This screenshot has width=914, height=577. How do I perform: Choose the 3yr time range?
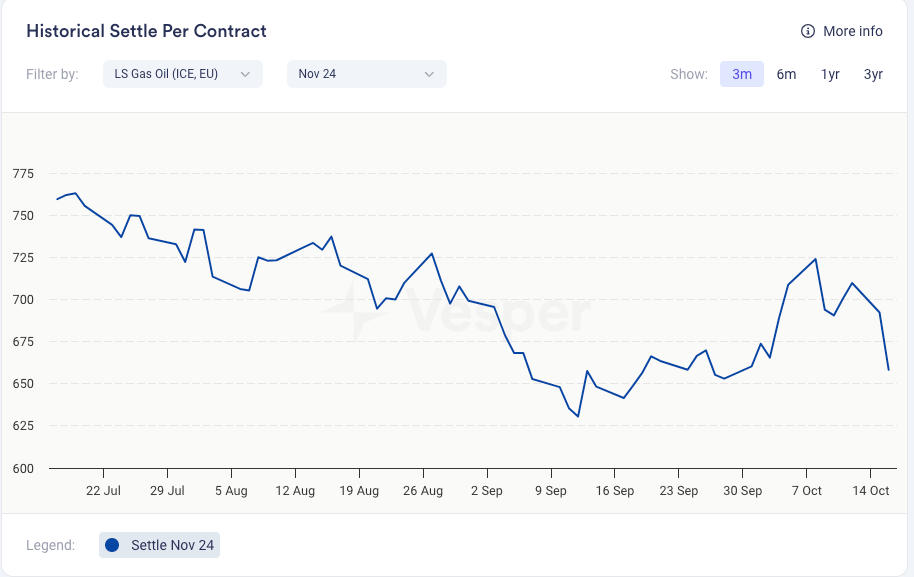coord(873,74)
